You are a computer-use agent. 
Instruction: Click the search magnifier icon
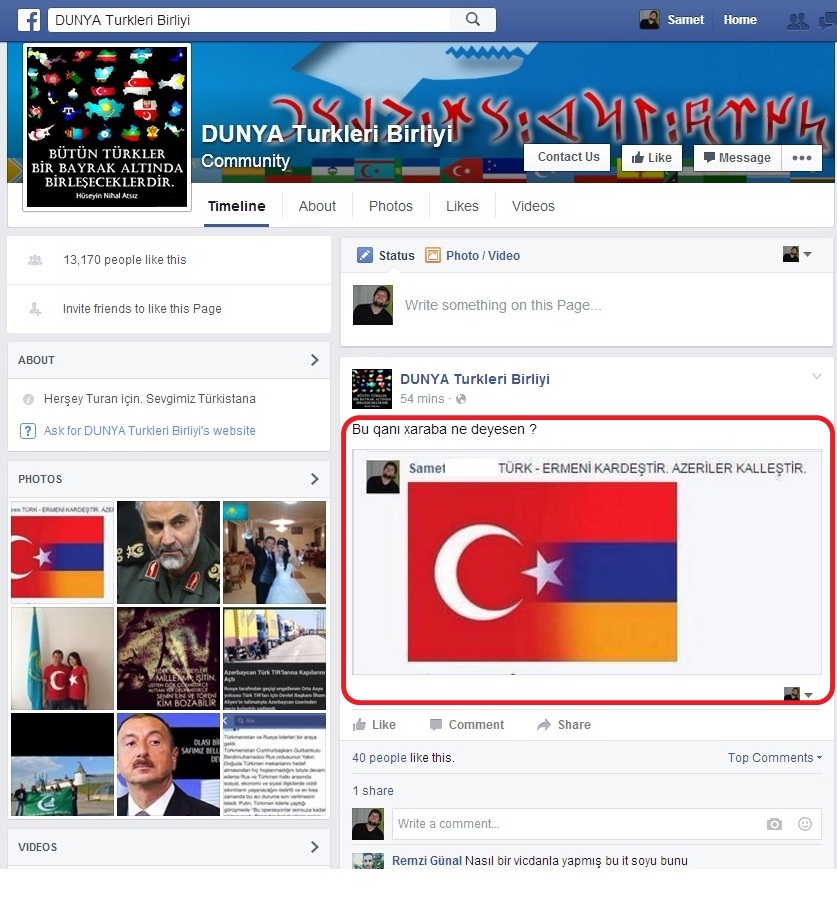[473, 20]
